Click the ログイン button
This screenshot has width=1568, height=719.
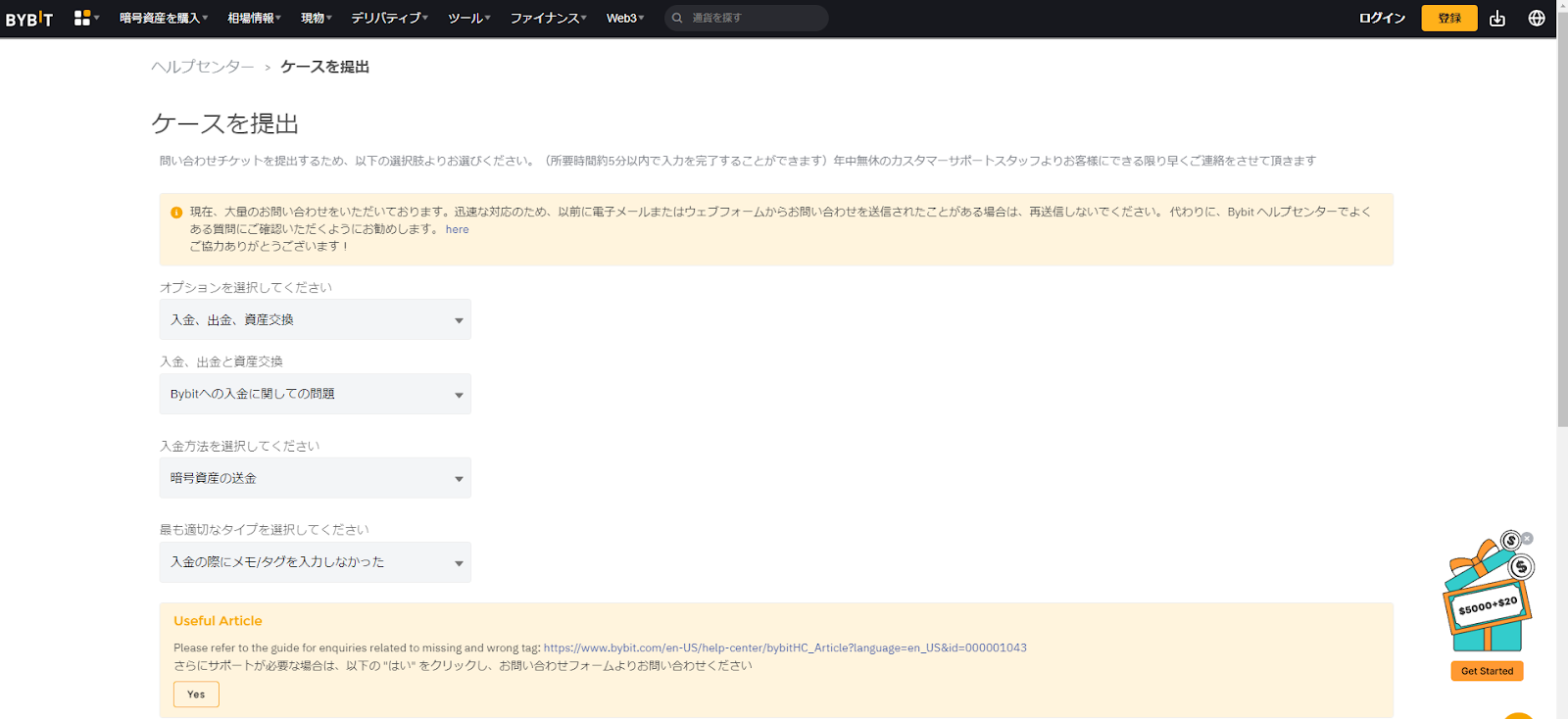(1382, 19)
